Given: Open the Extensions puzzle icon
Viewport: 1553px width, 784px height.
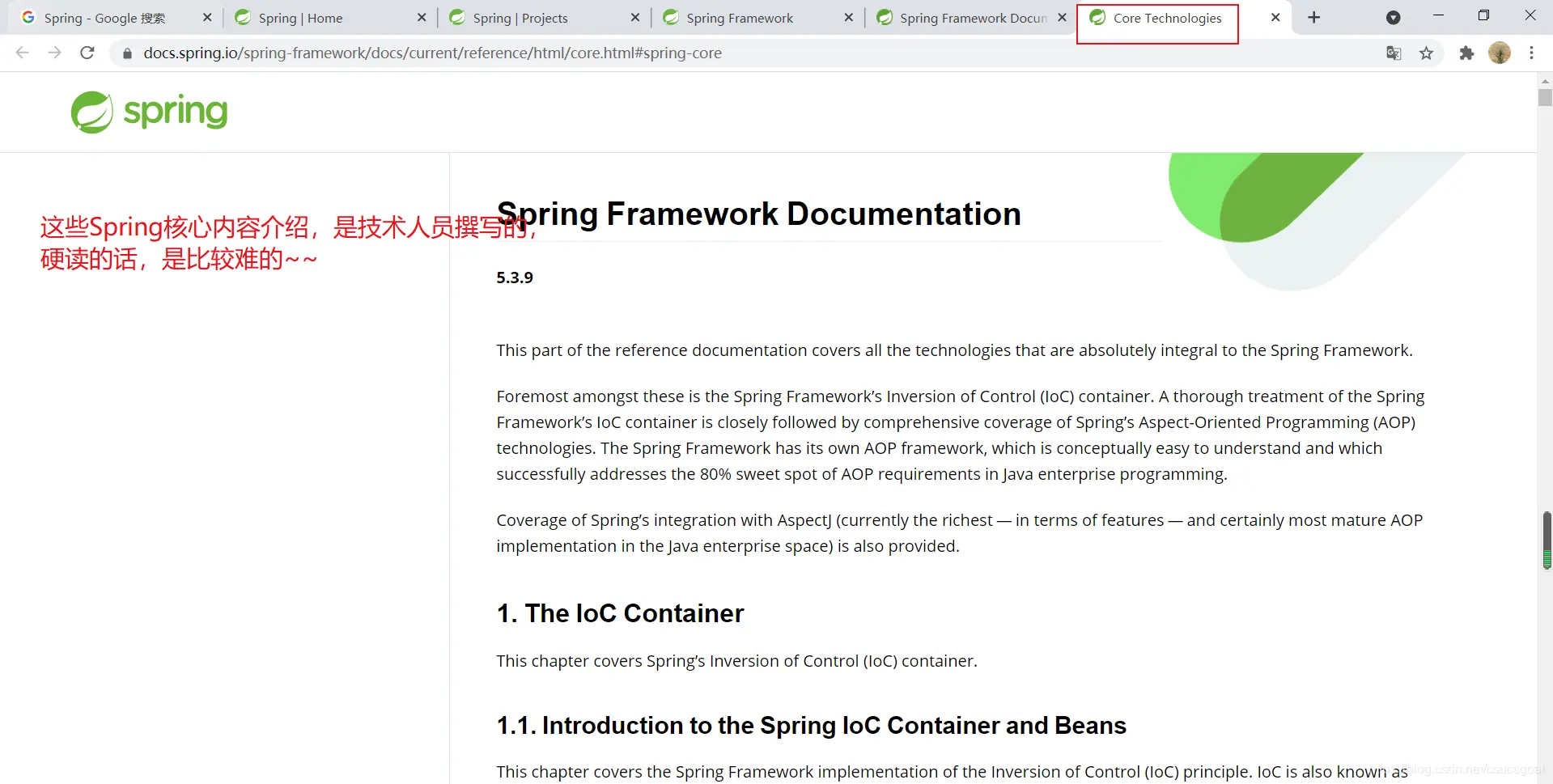Looking at the screenshot, I should (x=1466, y=53).
